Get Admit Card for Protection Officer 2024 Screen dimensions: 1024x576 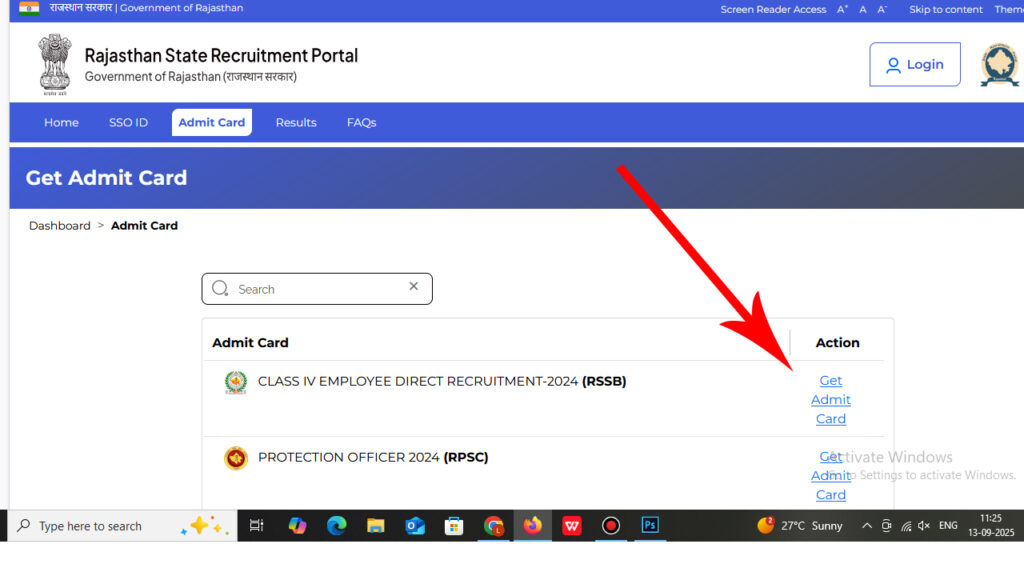click(x=830, y=476)
